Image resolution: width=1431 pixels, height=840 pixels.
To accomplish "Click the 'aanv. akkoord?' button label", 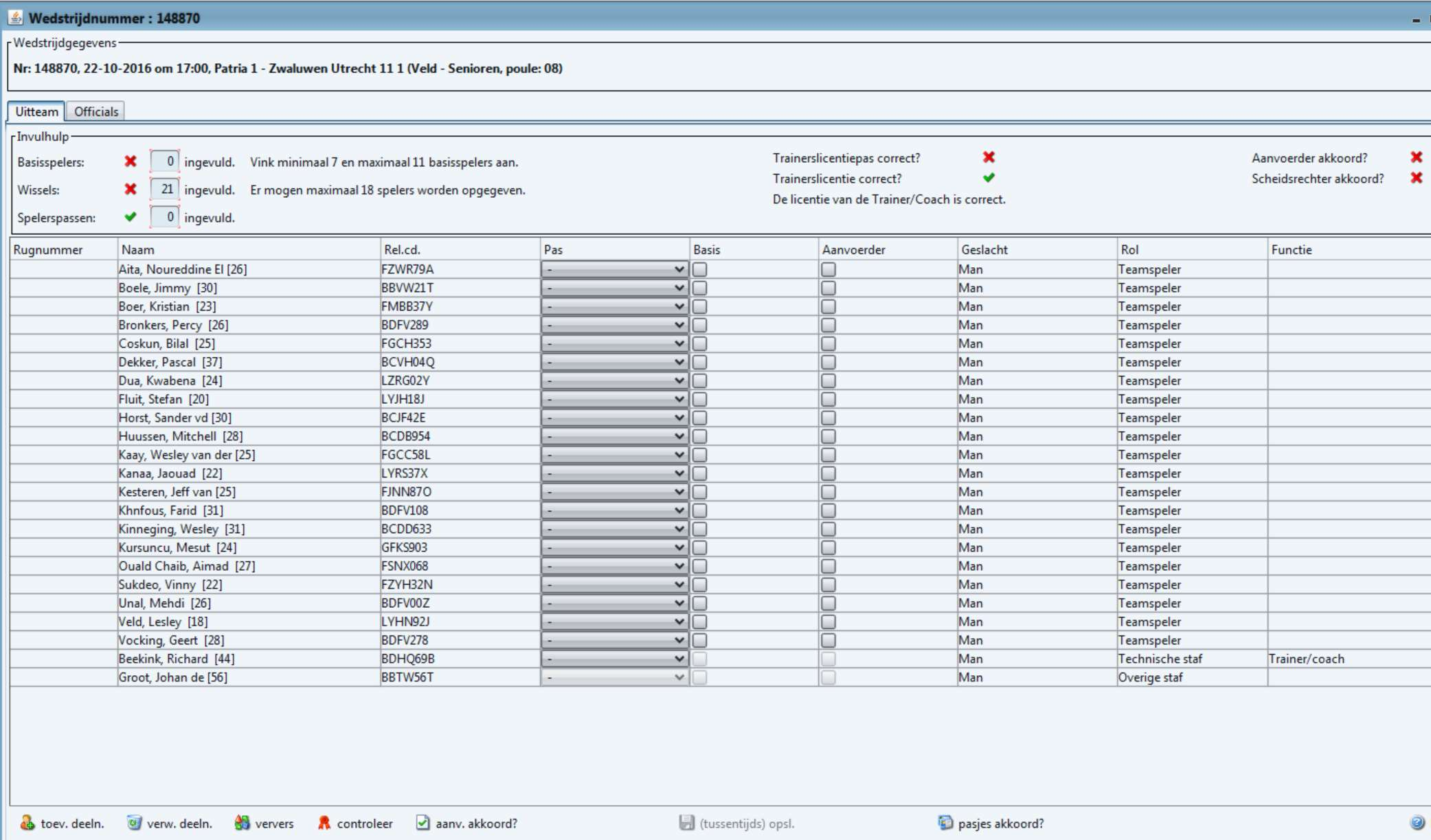I will click(476, 824).
